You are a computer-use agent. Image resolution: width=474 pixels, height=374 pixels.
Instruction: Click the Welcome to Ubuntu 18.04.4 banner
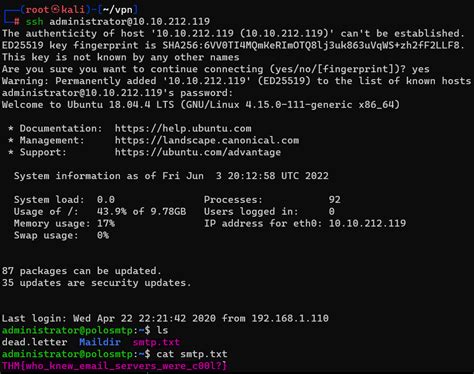201,105
